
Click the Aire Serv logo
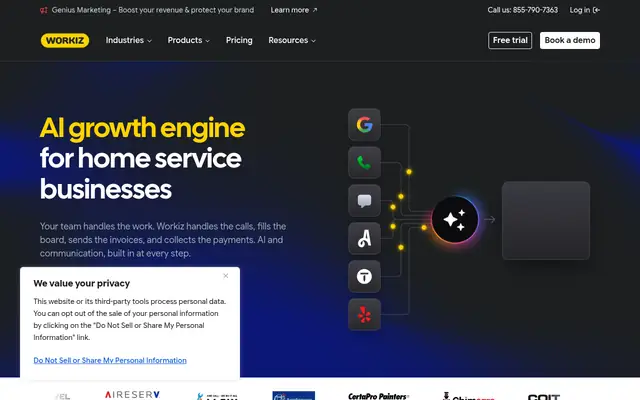[x=132, y=395]
